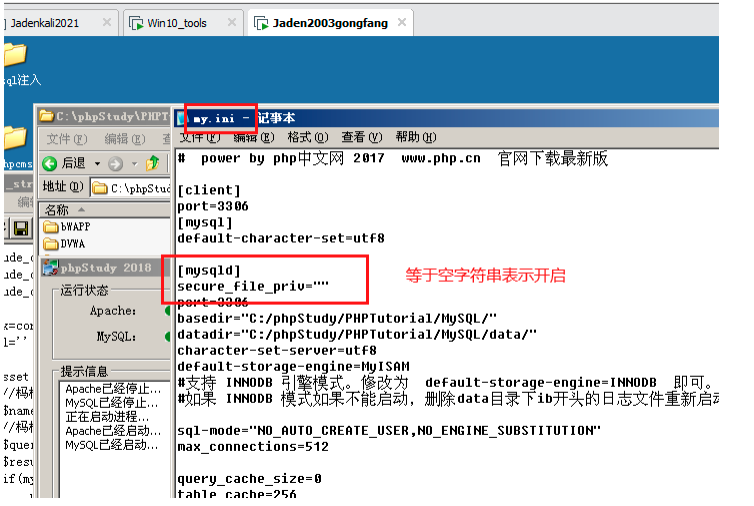Click the Forward arrow icon in Explorer
The image size is (754, 506).
pyautogui.click(x=115, y=163)
